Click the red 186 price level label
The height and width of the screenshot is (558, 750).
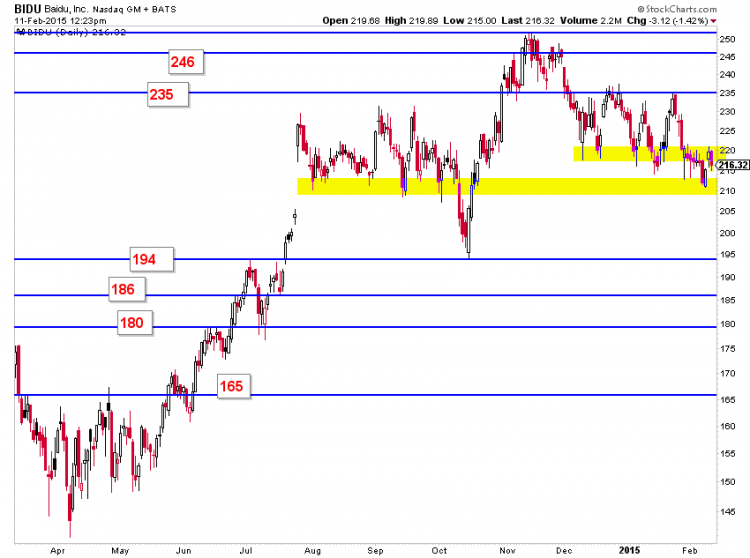coord(127,289)
